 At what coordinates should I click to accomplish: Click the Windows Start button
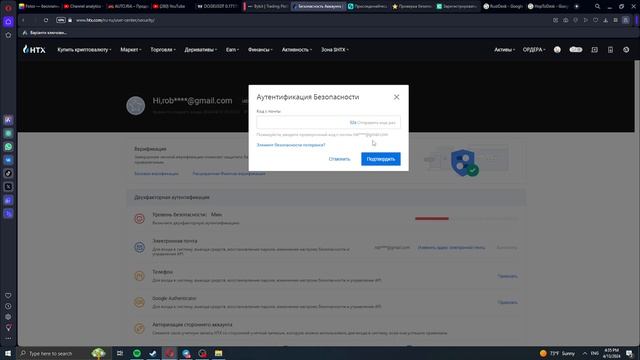[x=8, y=353]
